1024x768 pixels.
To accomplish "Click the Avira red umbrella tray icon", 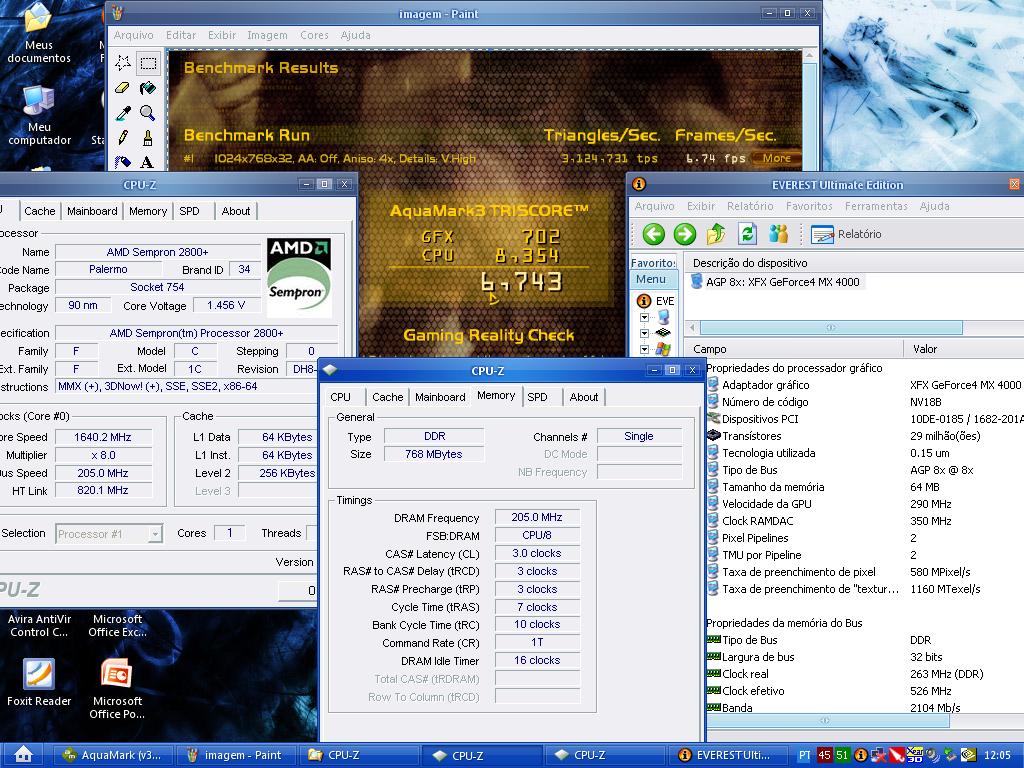I will coord(897,756).
